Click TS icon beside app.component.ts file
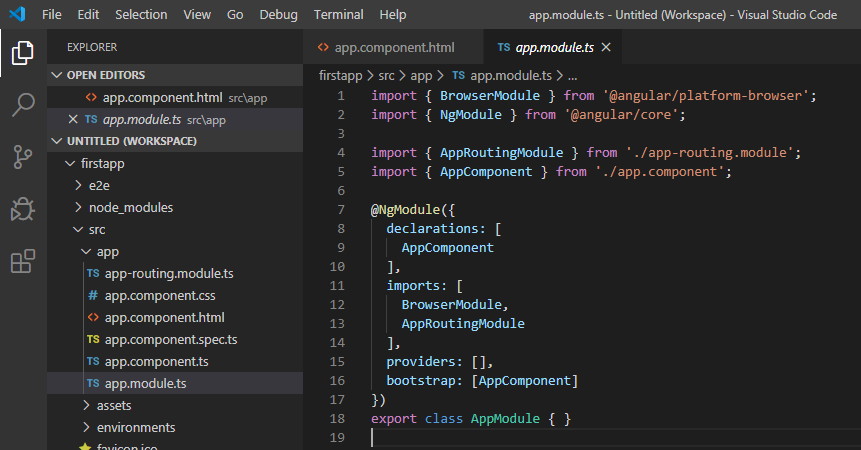The width and height of the screenshot is (861, 450). pyautogui.click(x=93, y=361)
